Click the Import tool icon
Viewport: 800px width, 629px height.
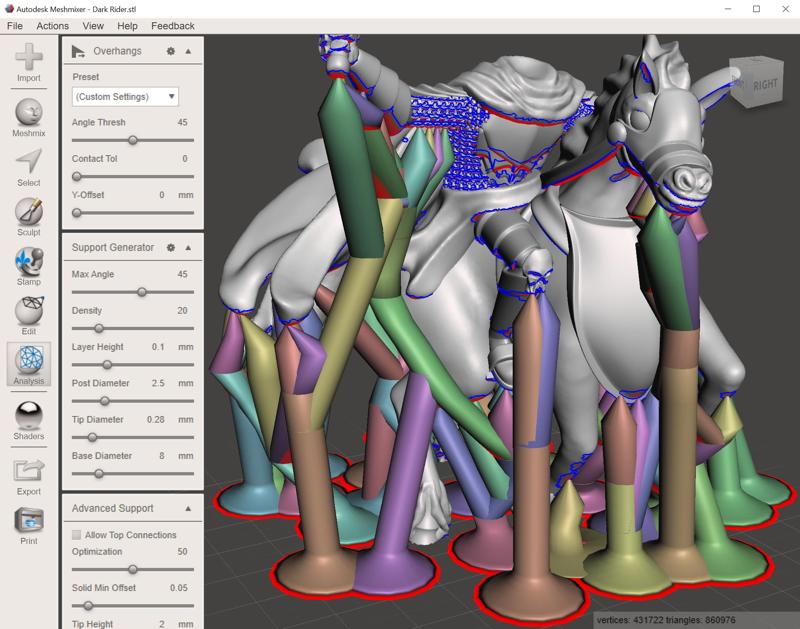[28, 57]
